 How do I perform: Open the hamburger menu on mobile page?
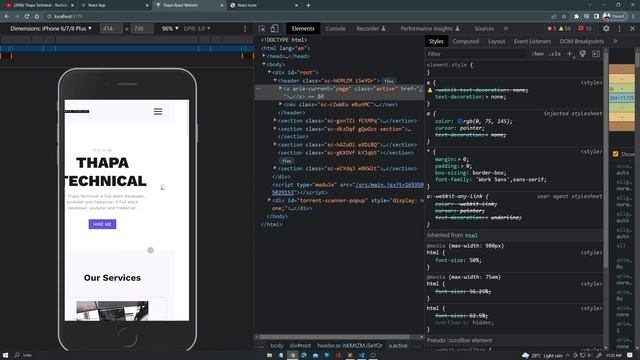coord(158,111)
